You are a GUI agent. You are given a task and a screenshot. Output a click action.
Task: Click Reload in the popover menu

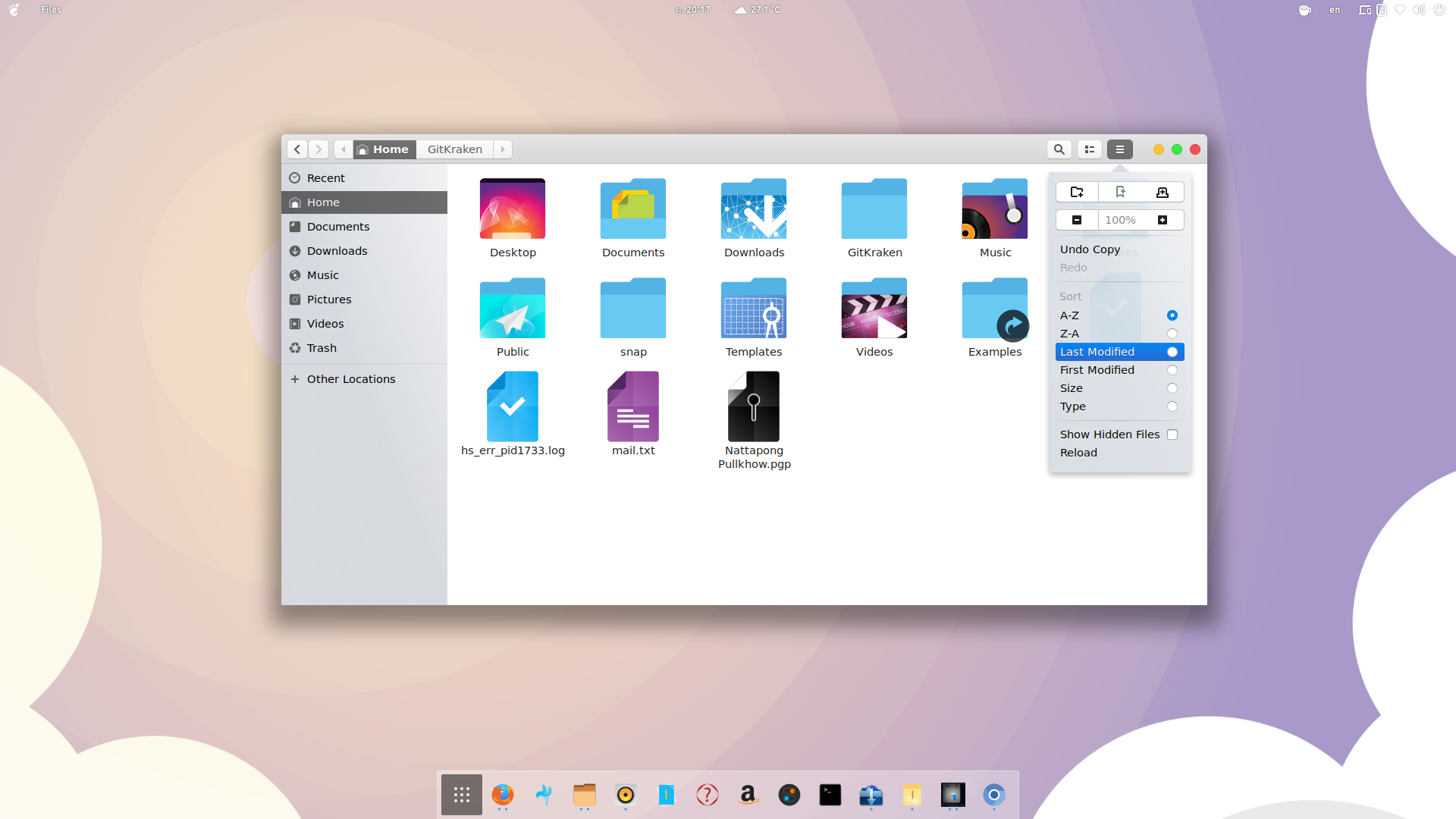tap(1078, 453)
